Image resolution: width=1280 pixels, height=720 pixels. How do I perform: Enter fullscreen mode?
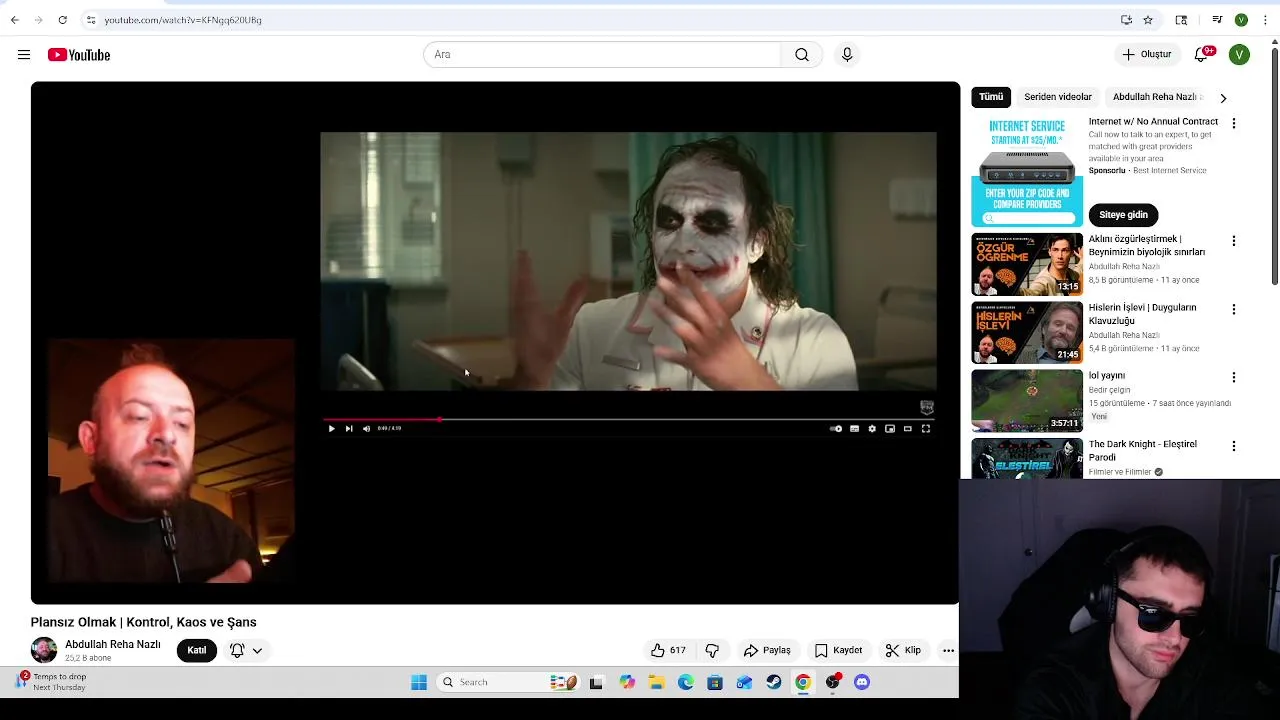(x=926, y=428)
